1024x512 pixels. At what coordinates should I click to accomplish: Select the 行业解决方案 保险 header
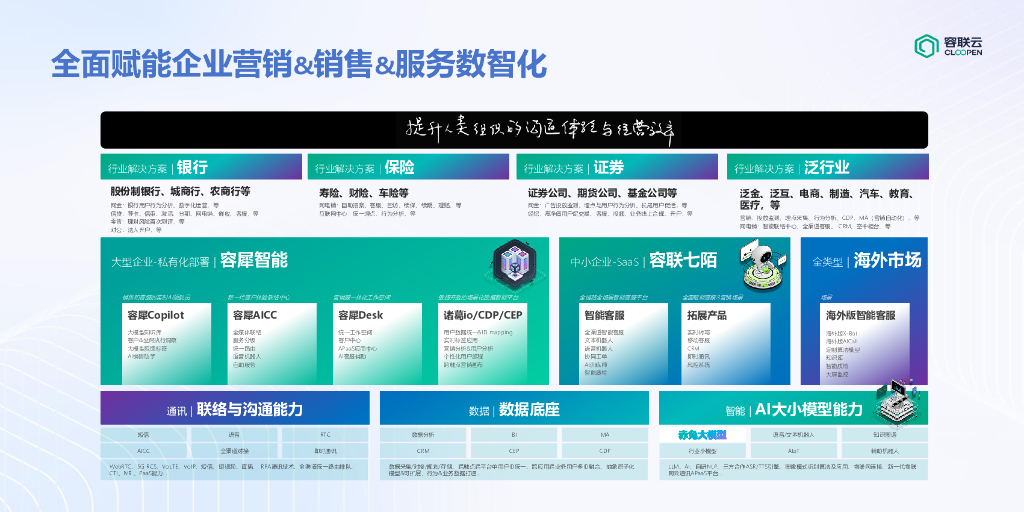408,167
